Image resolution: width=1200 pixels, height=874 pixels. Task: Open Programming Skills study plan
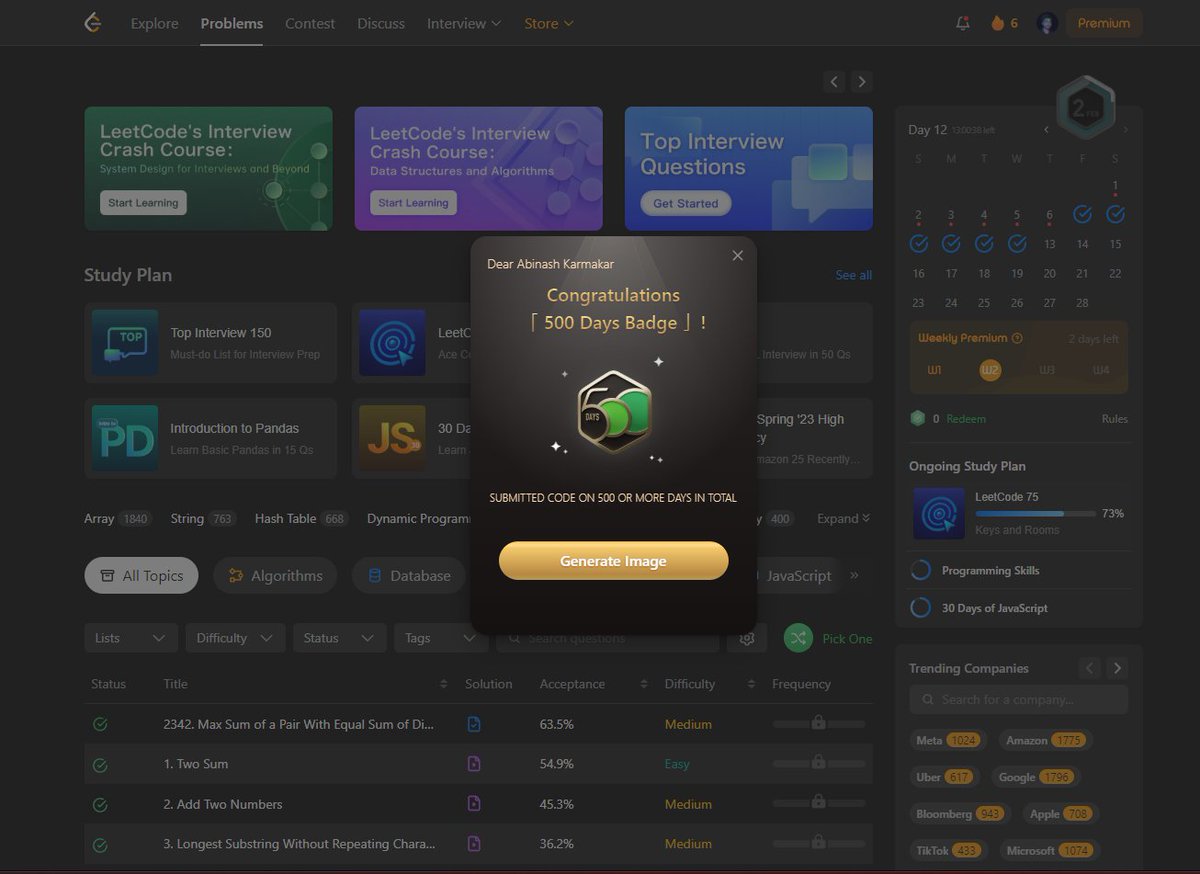991,570
